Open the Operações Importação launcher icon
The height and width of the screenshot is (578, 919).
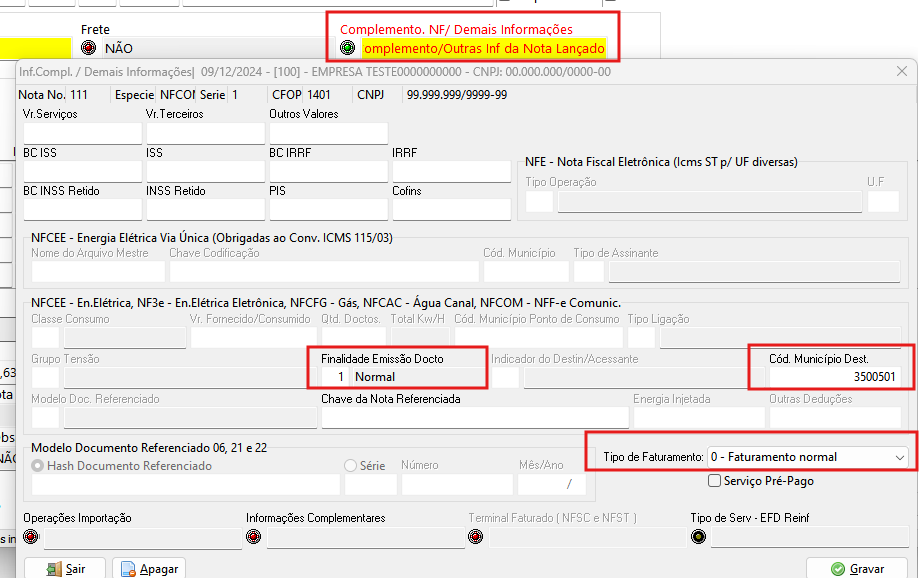[x=30, y=536]
